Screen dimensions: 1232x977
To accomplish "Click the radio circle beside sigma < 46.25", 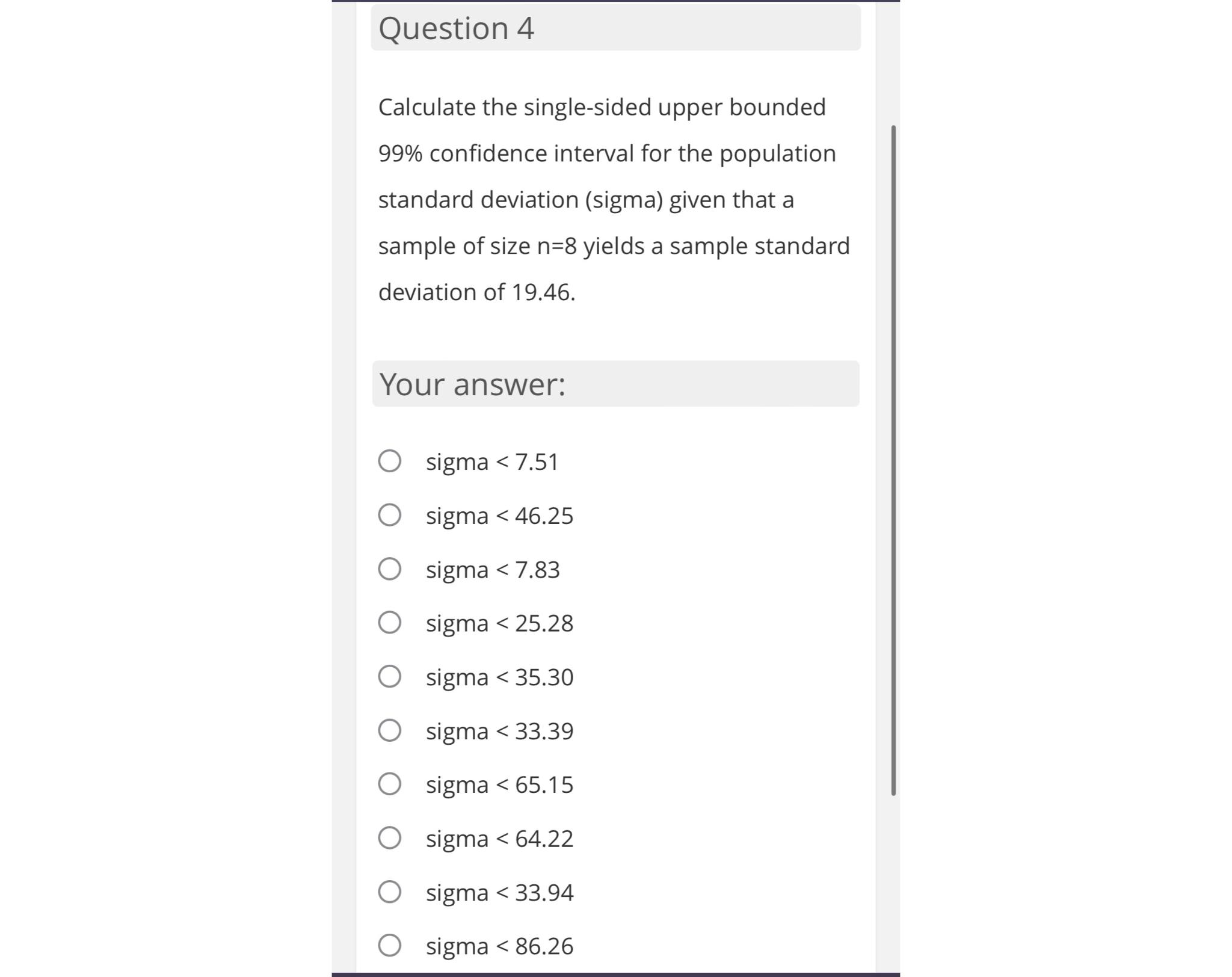I will pos(390,516).
